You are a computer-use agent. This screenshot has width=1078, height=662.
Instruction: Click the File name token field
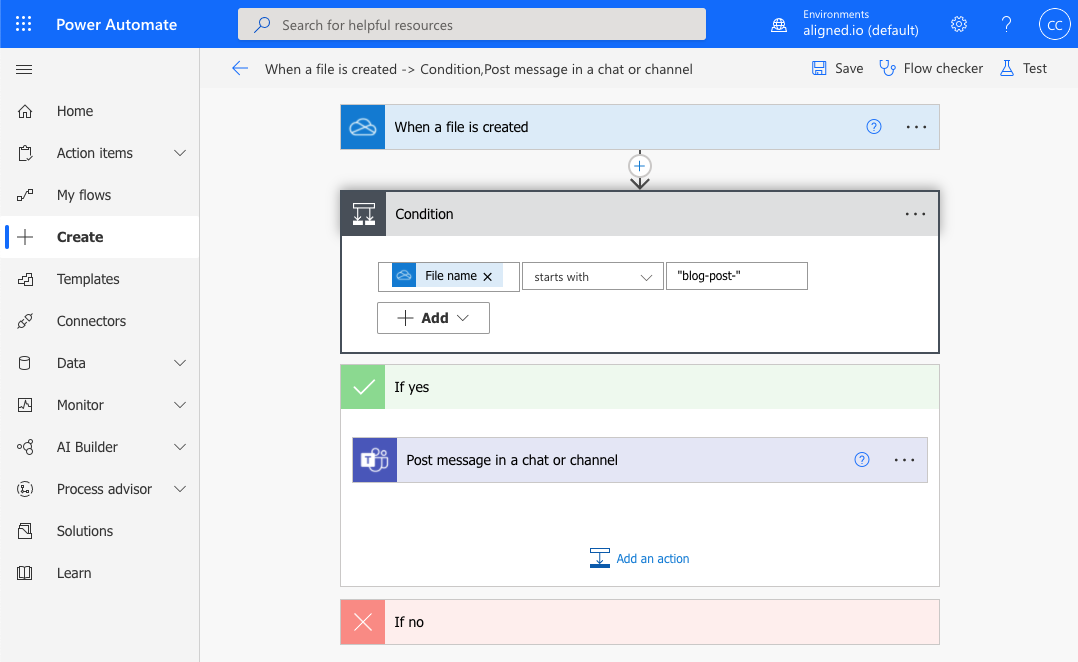448,276
